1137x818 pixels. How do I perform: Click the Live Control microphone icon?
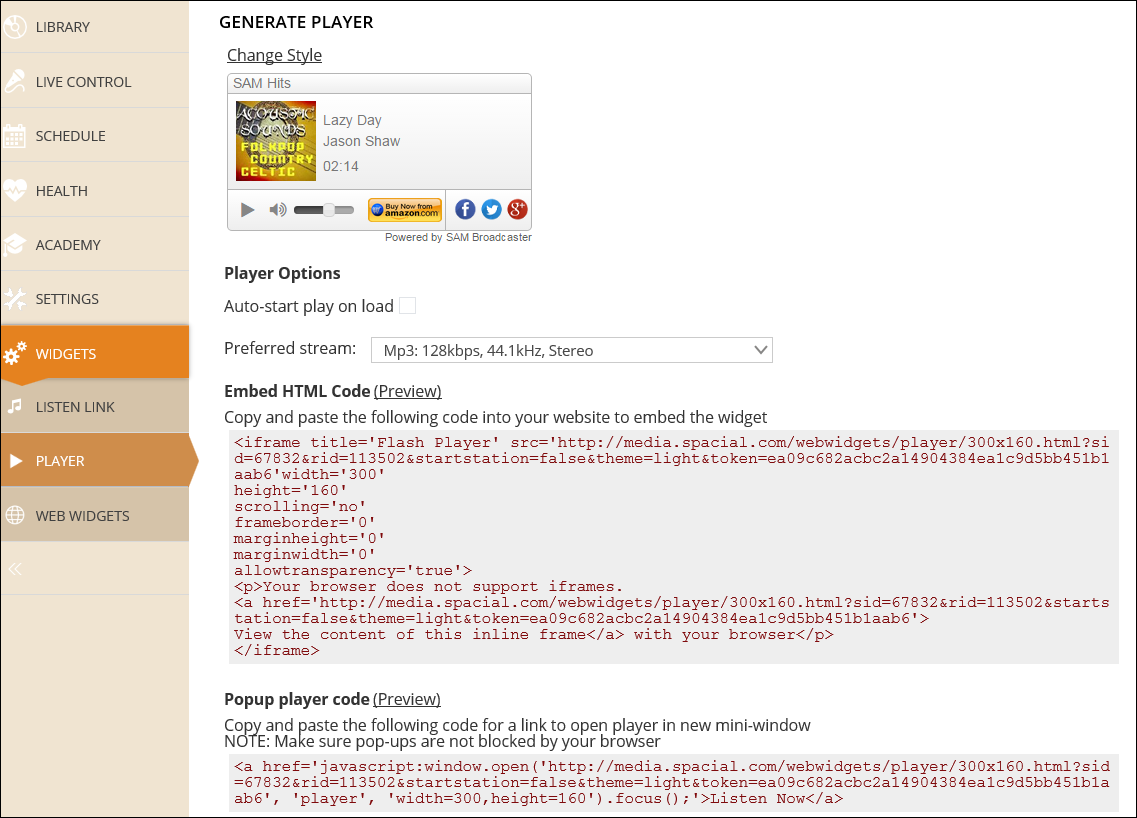[x=14, y=81]
